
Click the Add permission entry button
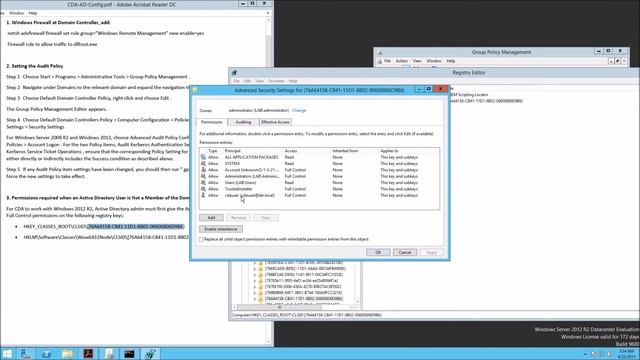[211, 218]
